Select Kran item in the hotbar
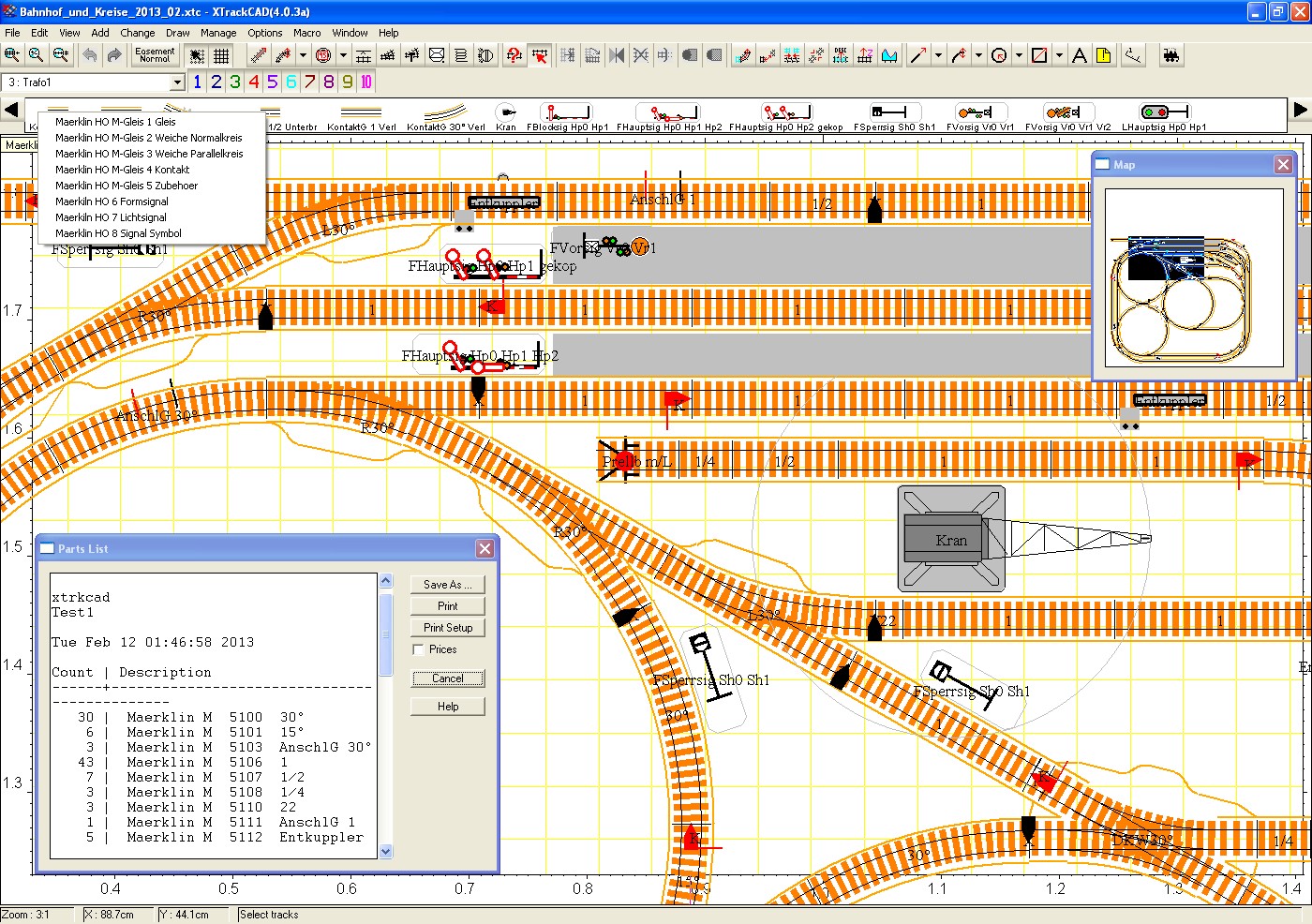 coord(506,117)
